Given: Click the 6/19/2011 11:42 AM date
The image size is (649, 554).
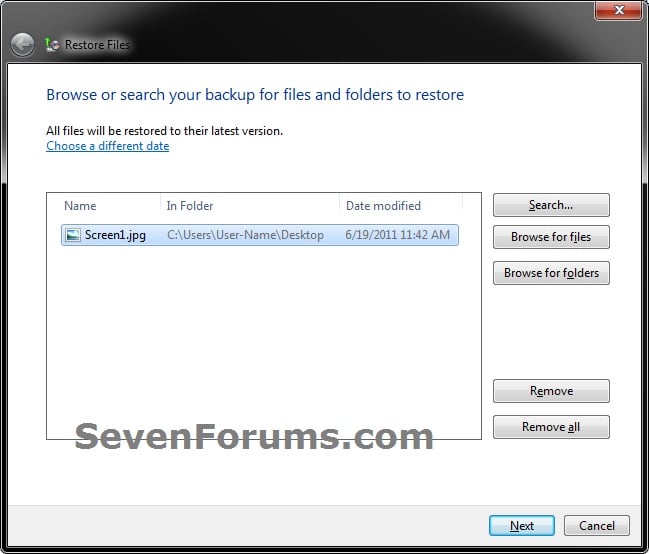Looking at the screenshot, I should pos(397,235).
